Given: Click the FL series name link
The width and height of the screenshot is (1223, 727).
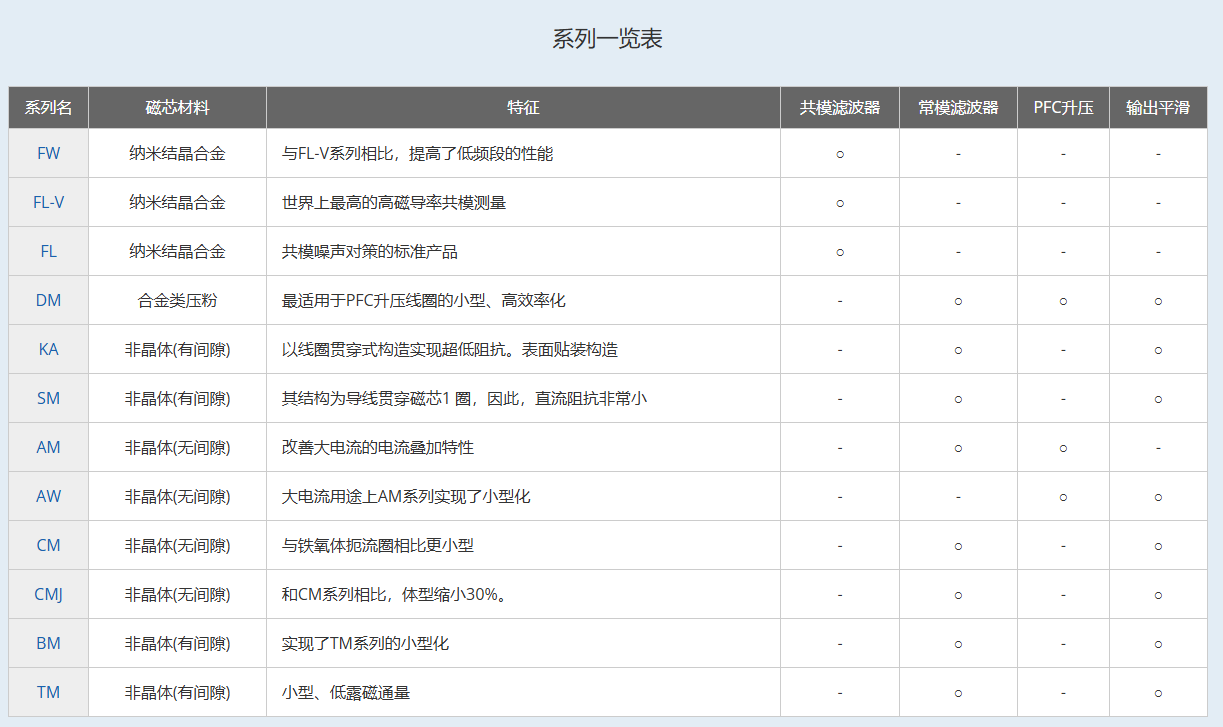Looking at the screenshot, I should [x=48, y=251].
